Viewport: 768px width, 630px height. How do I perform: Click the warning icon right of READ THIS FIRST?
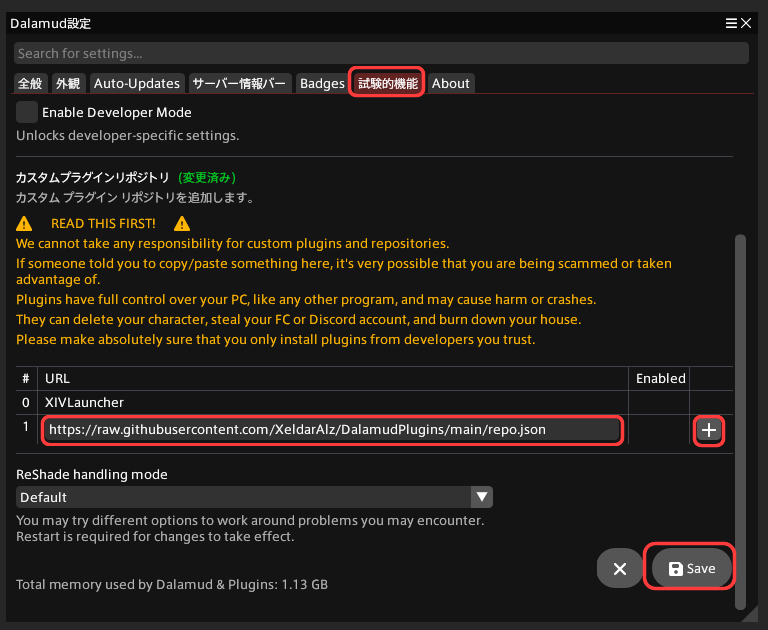click(182, 224)
